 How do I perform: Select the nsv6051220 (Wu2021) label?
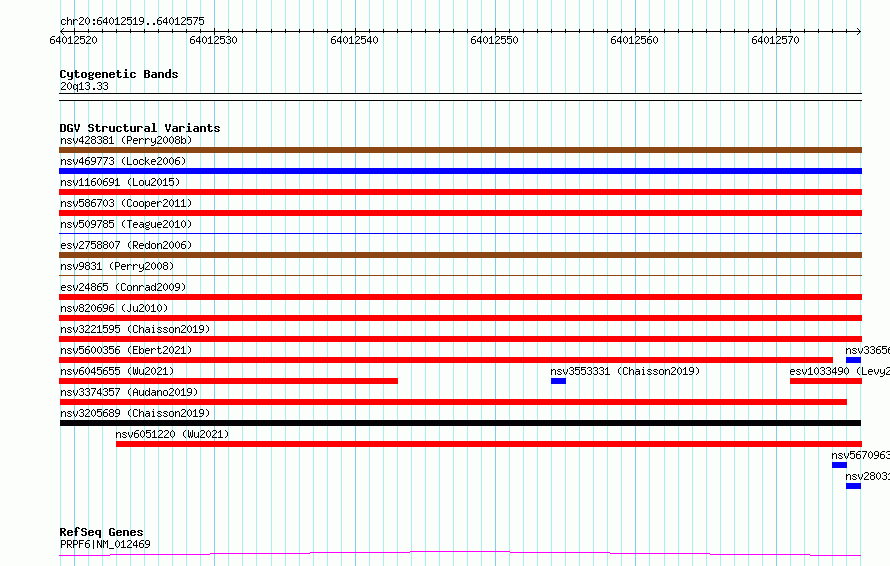(x=173, y=434)
